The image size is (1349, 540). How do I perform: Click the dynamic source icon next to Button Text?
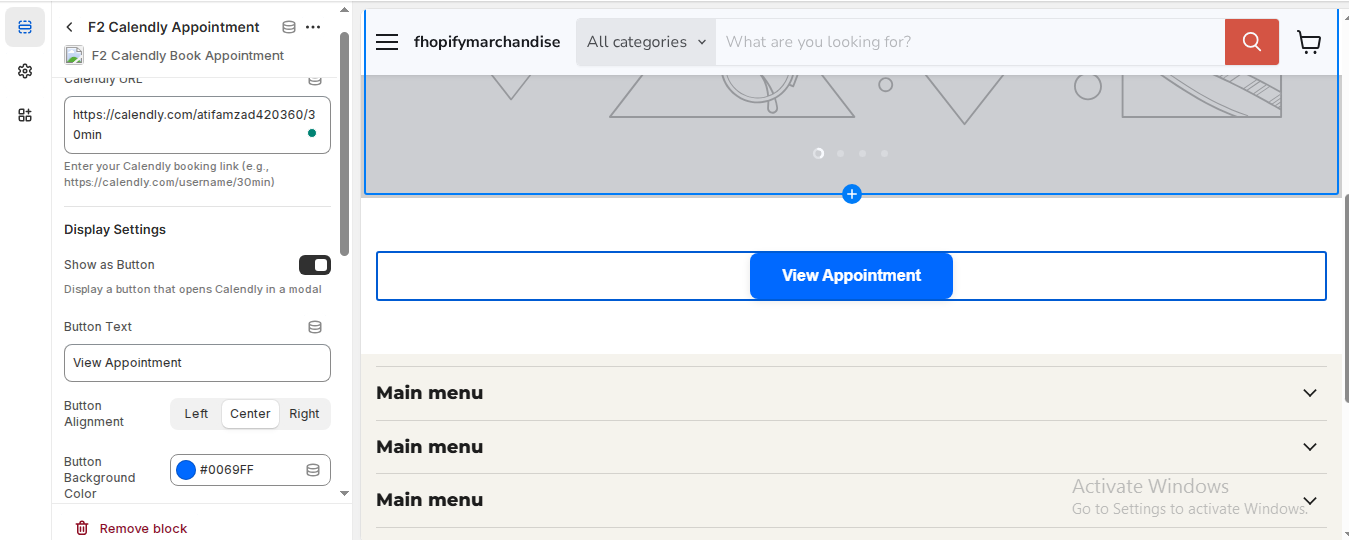(315, 327)
